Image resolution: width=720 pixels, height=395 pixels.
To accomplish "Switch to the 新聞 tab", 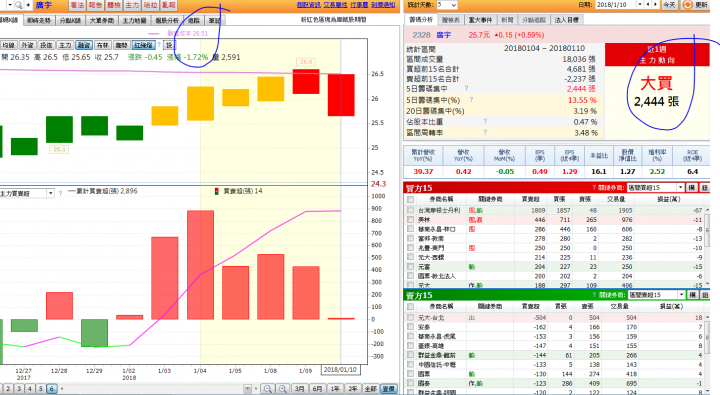I will coord(507,20).
